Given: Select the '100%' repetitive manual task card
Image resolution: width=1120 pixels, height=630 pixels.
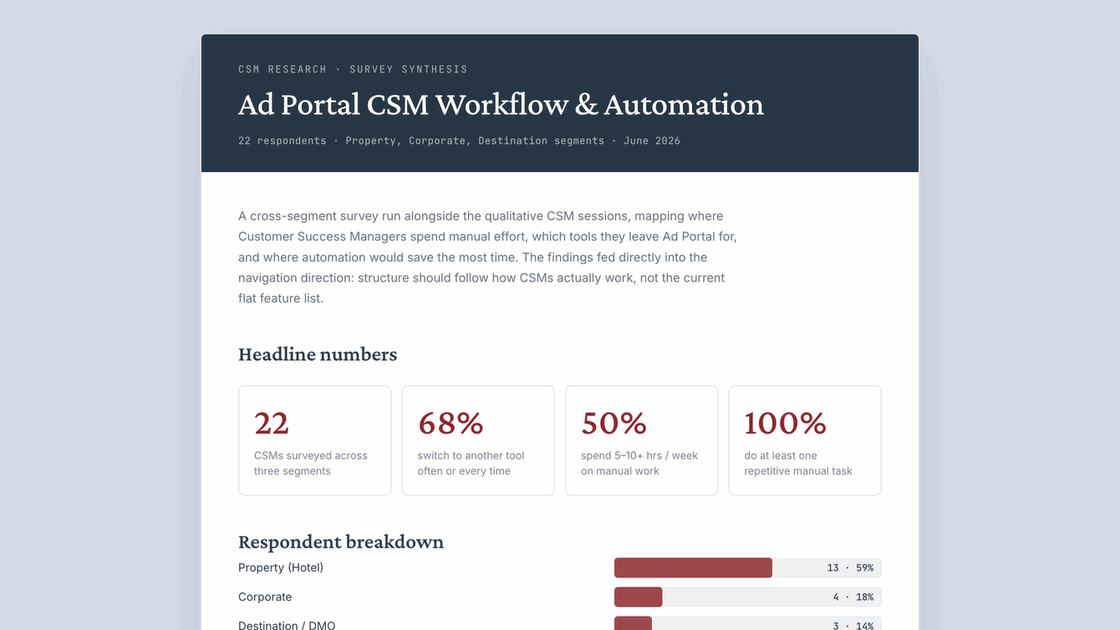Looking at the screenshot, I should pos(805,441).
